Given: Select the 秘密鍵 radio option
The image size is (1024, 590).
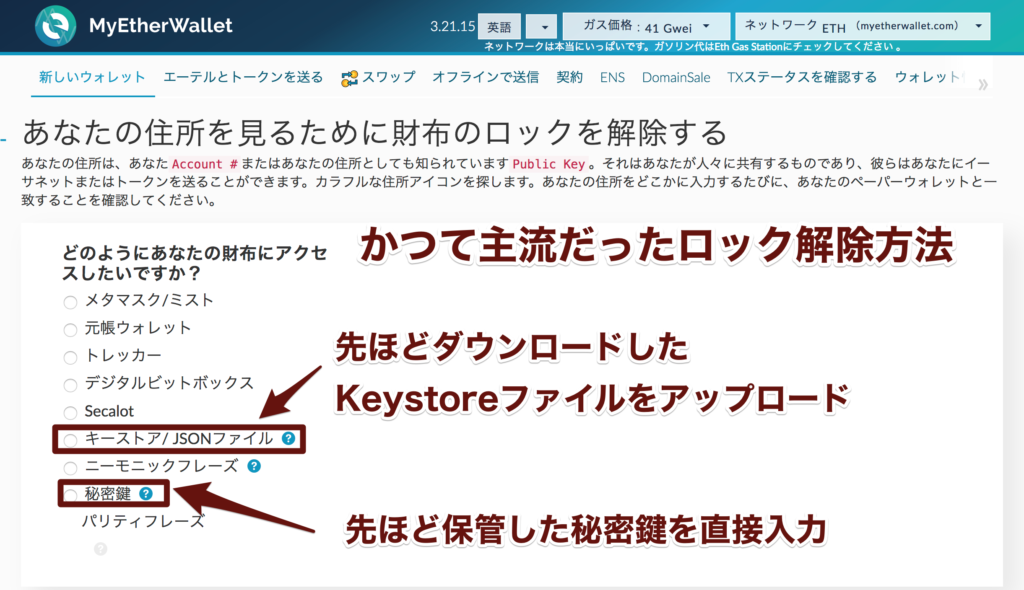Looking at the screenshot, I should (x=71, y=495).
